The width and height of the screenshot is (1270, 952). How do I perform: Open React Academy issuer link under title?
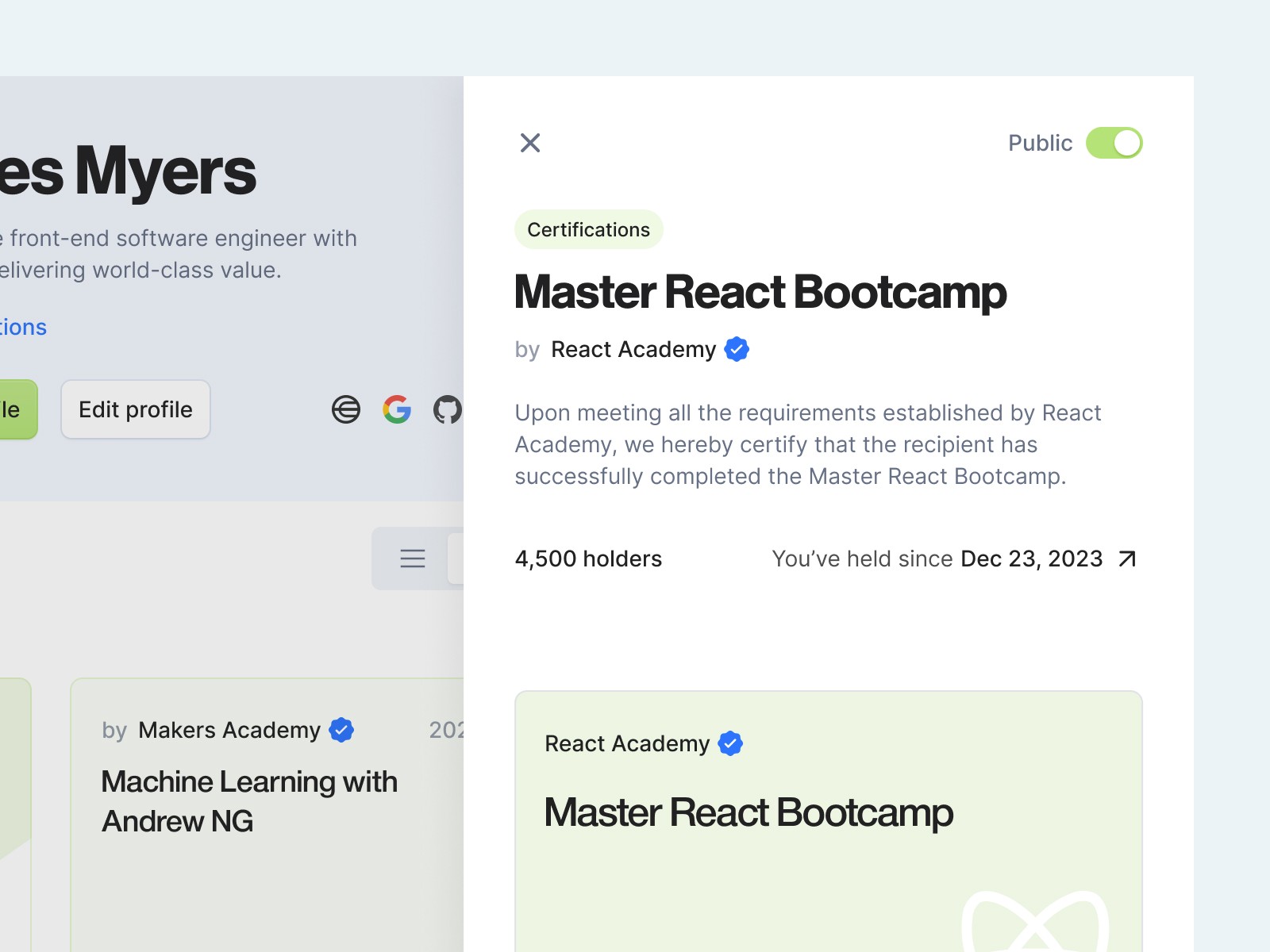(x=633, y=349)
